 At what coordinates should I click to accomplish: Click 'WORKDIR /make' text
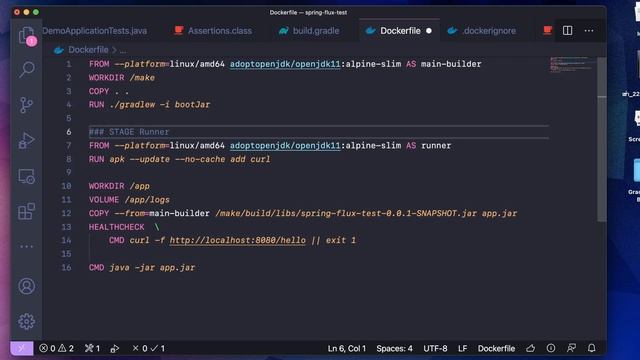tap(122, 78)
